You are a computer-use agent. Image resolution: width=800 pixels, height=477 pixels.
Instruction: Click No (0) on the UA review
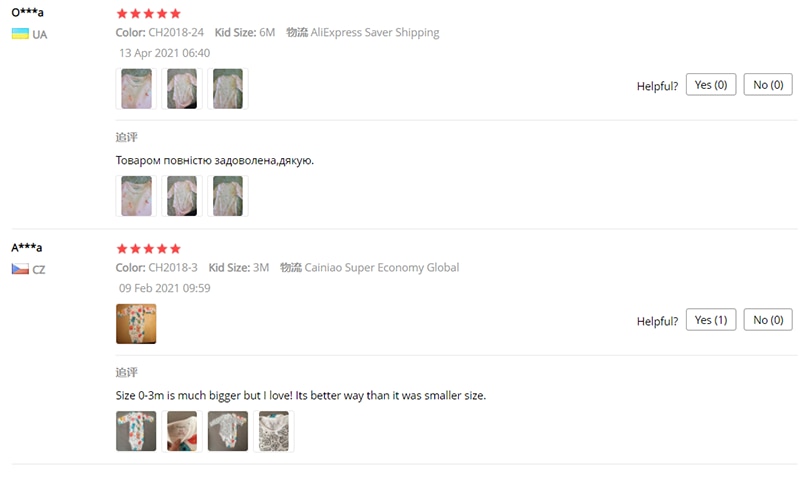click(768, 85)
